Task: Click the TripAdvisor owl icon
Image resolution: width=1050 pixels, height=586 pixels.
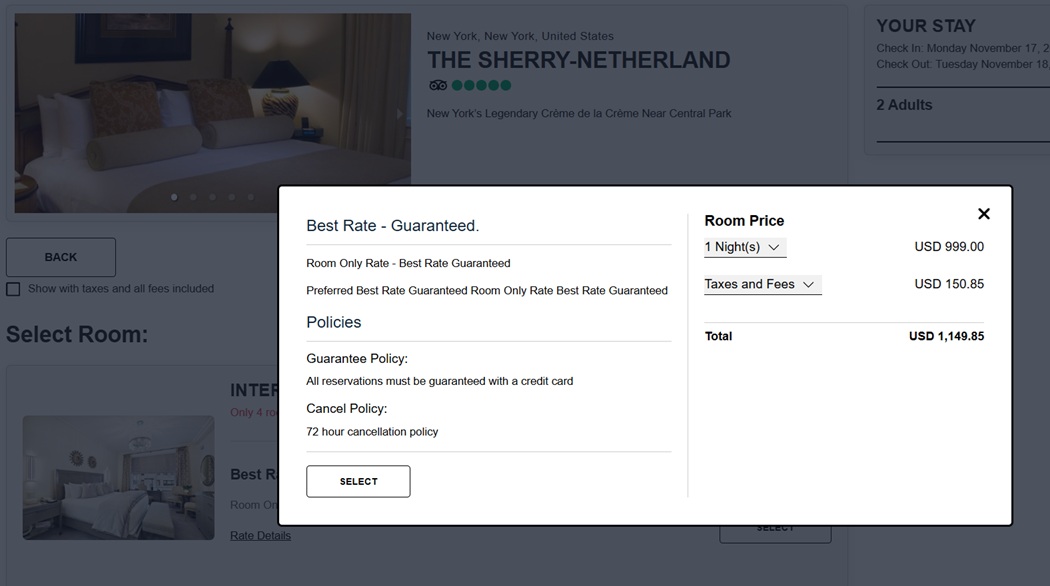Action: point(438,86)
